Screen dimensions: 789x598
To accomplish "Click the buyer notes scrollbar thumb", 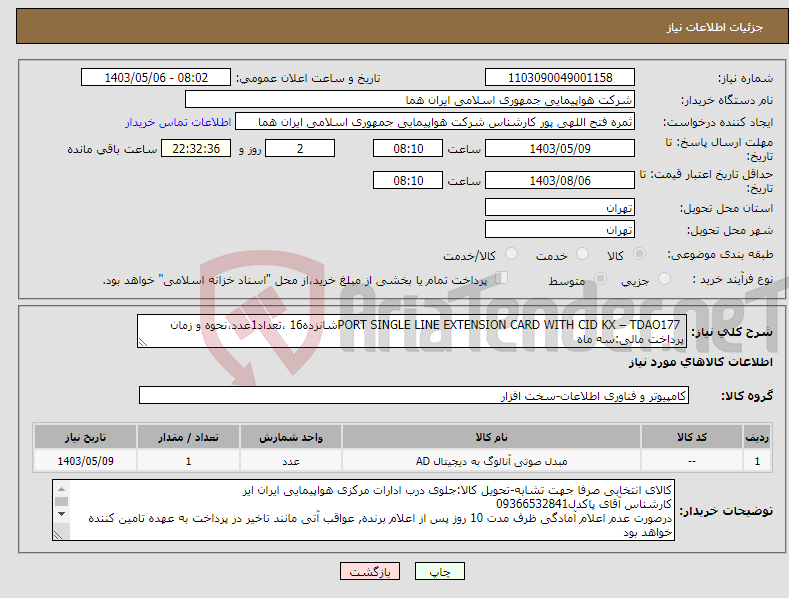I will click(x=61, y=501).
